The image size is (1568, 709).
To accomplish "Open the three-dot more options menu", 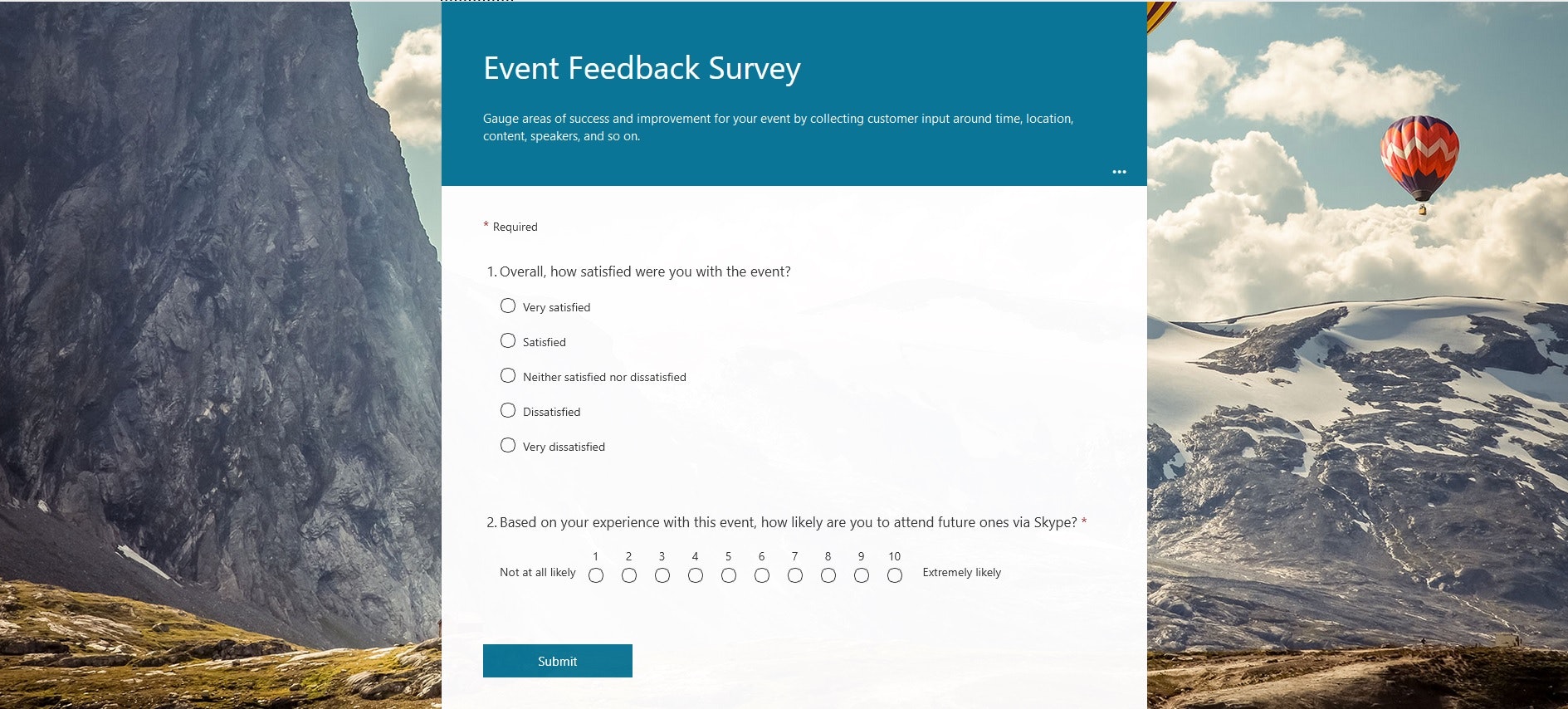I will [x=1119, y=172].
